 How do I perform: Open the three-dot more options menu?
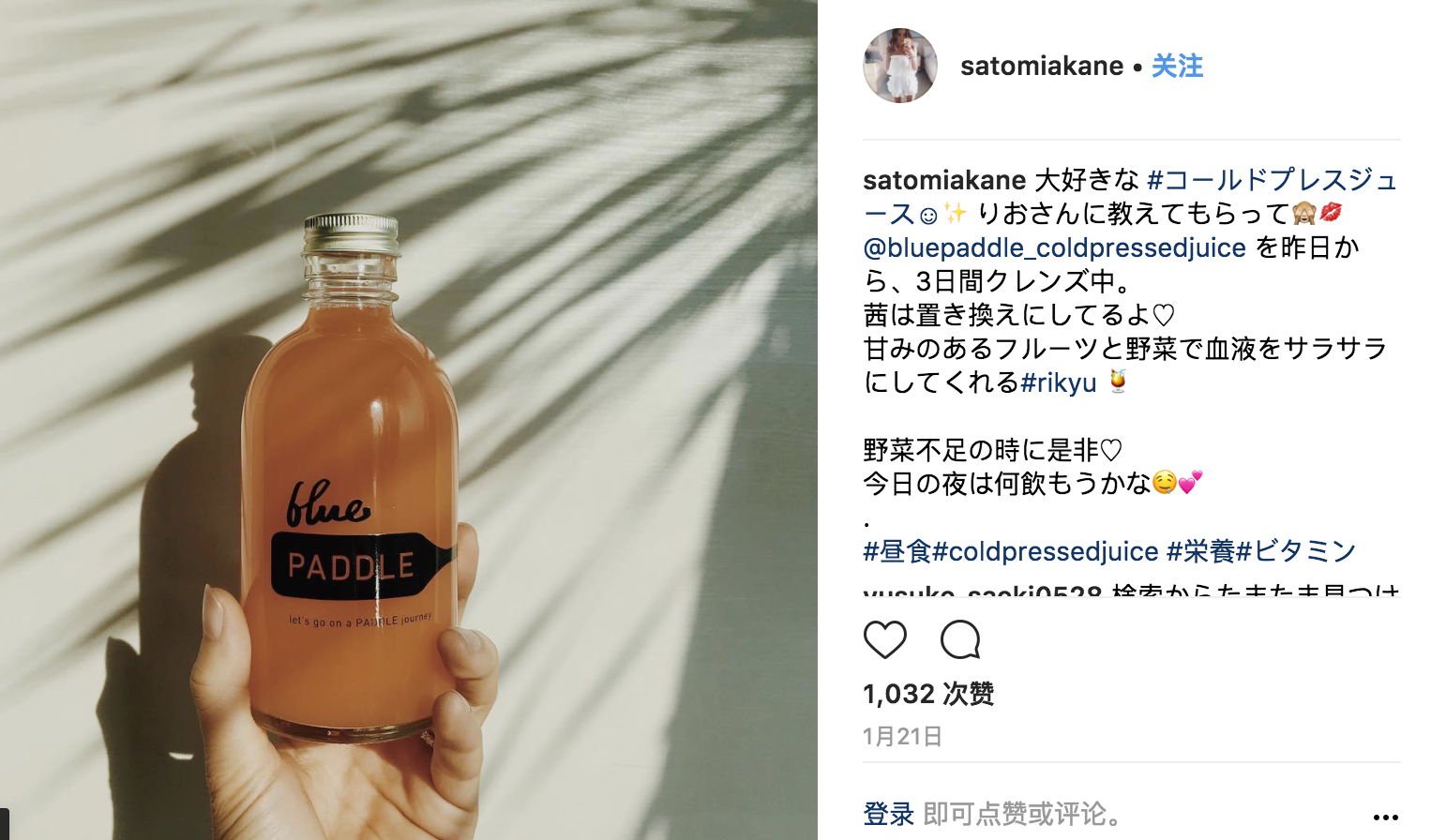click(1385, 817)
